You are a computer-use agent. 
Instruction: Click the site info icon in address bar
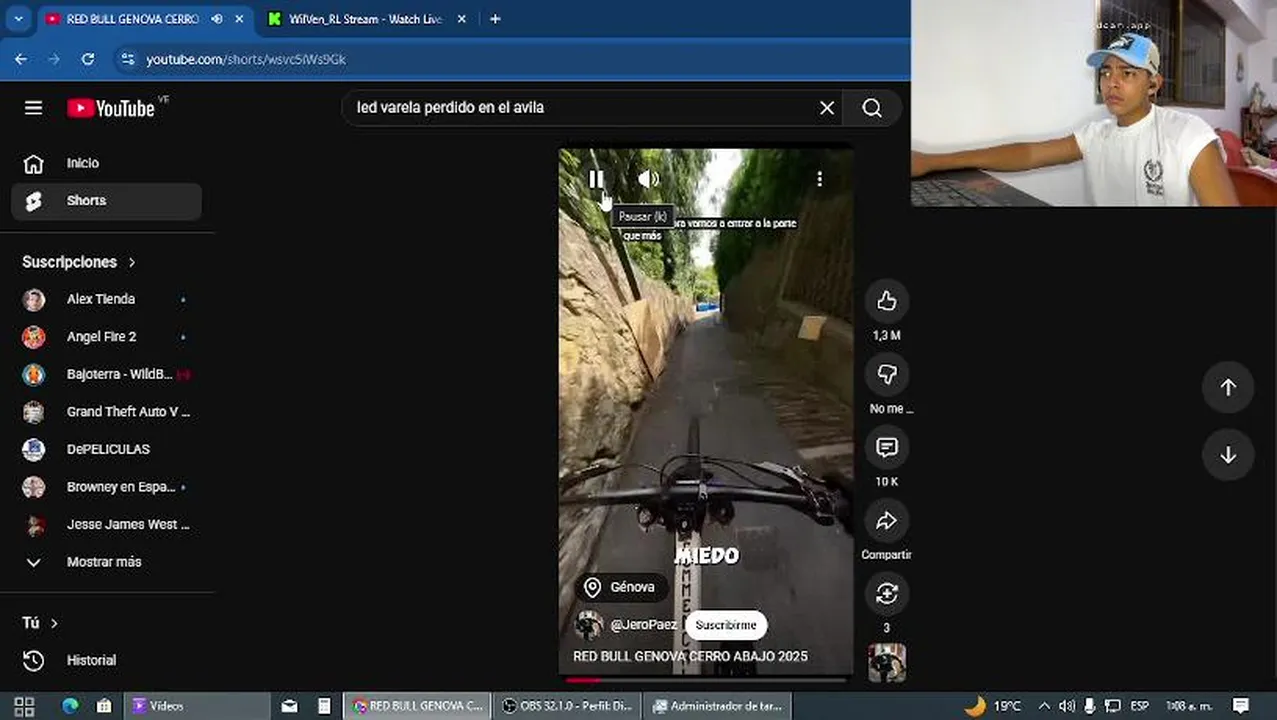pos(127,59)
